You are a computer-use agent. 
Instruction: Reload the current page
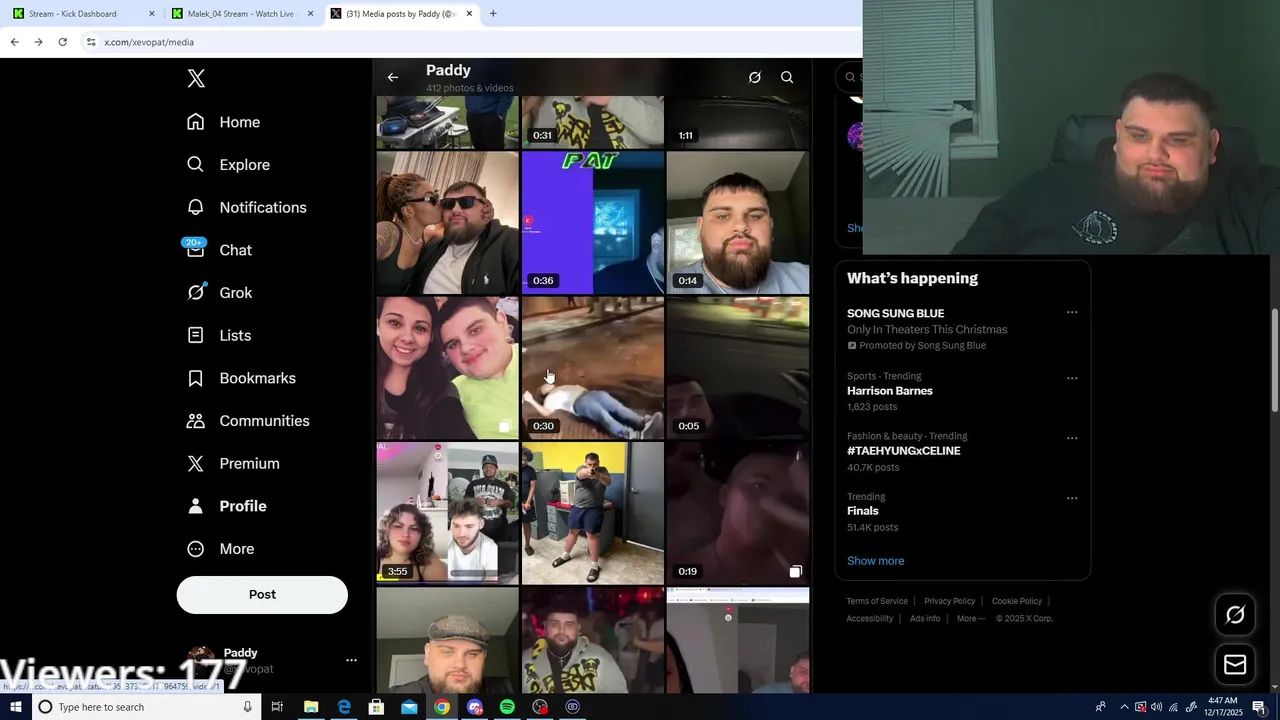[x=62, y=42]
